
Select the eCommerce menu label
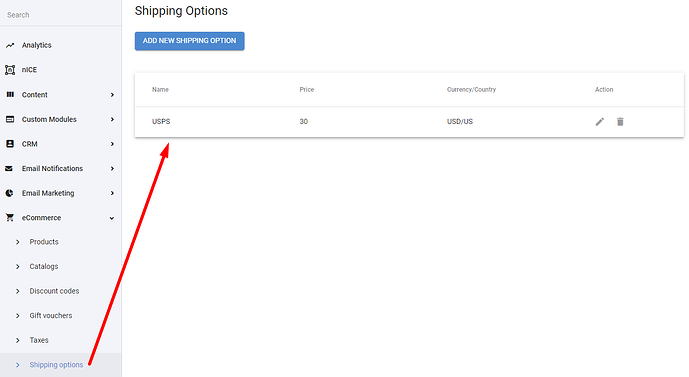(41, 218)
